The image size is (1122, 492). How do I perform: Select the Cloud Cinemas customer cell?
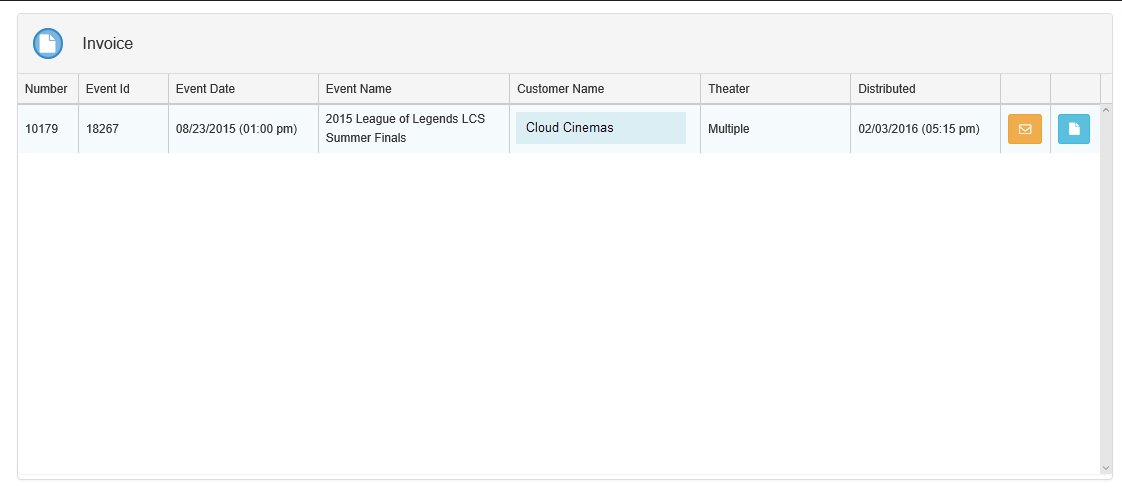pyautogui.click(x=600, y=128)
